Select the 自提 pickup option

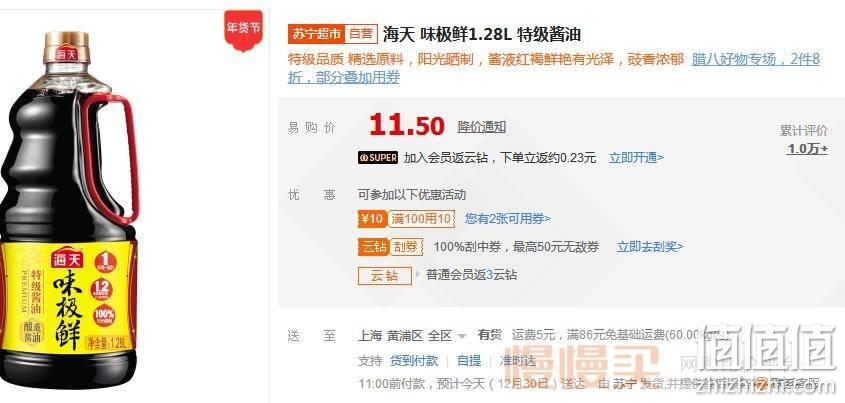(469, 360)
